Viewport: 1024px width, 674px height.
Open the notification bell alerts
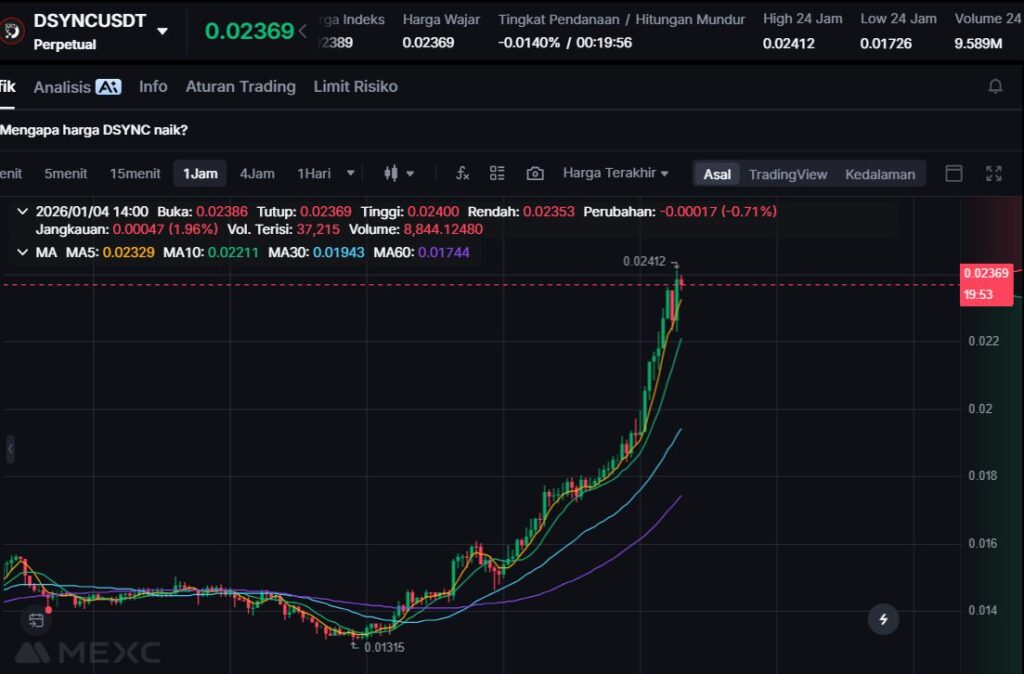tap(995, 87)
